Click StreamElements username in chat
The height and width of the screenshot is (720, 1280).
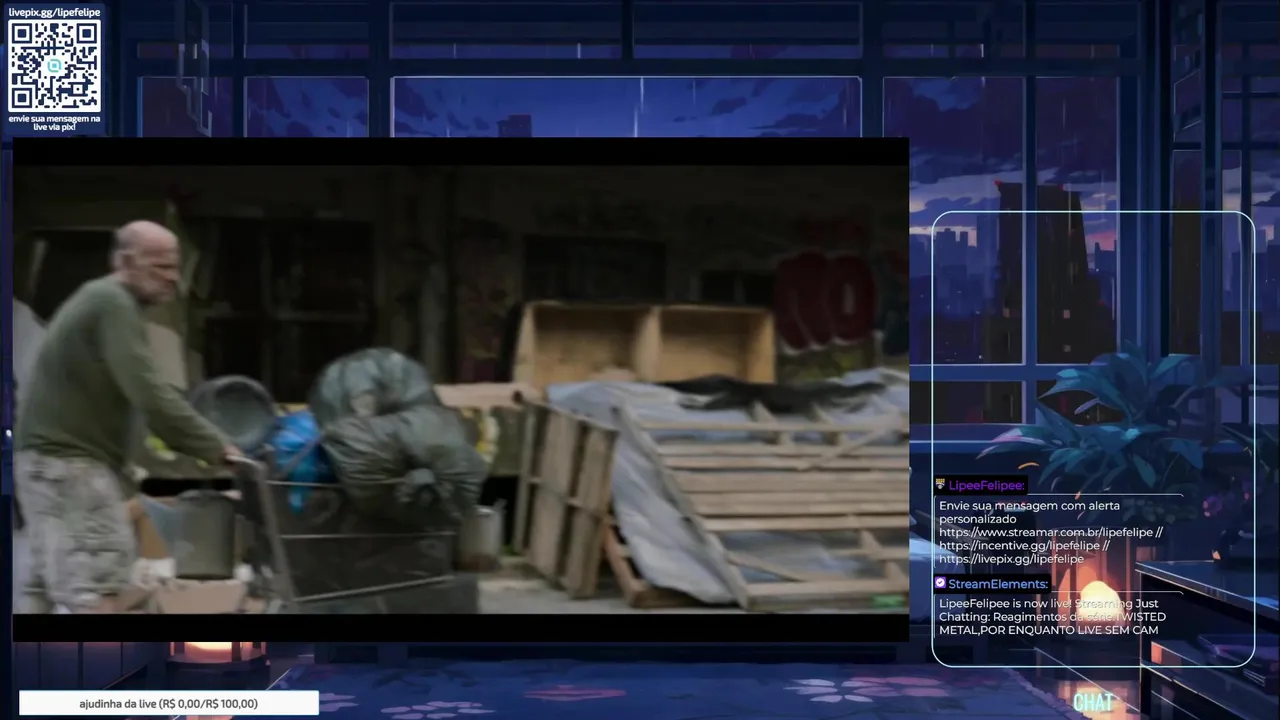998,583
